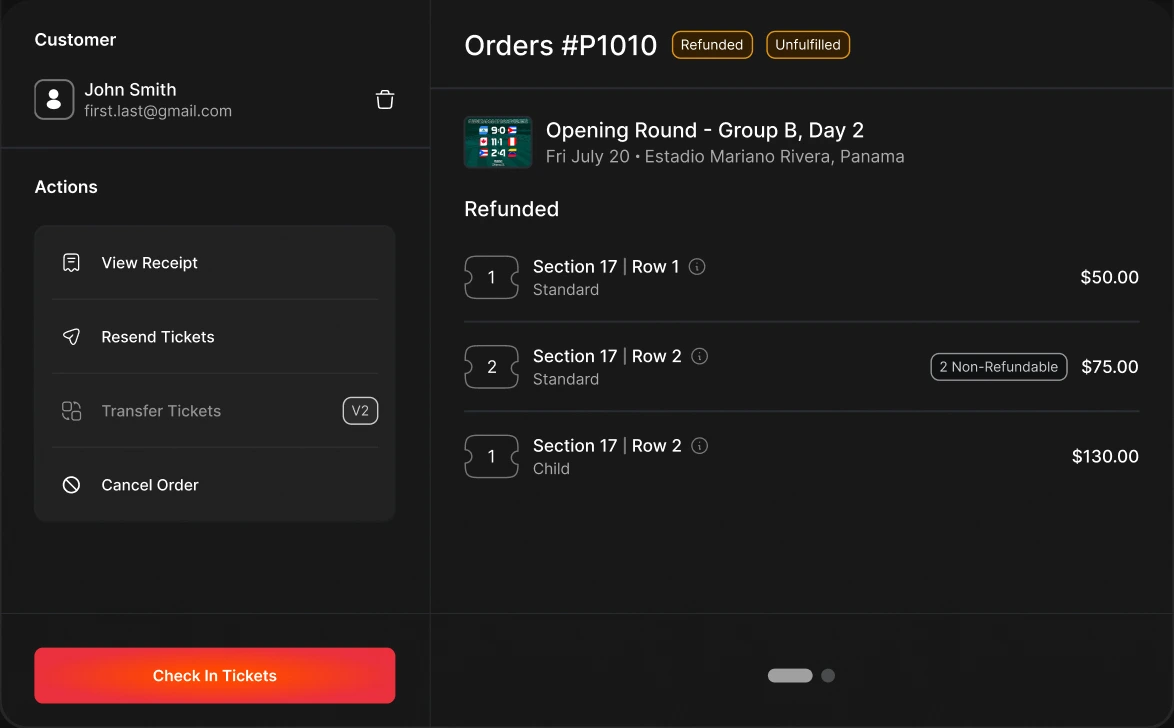Click the Unfulfilled status badge
1174x728 pixels.
coord(808,45)
